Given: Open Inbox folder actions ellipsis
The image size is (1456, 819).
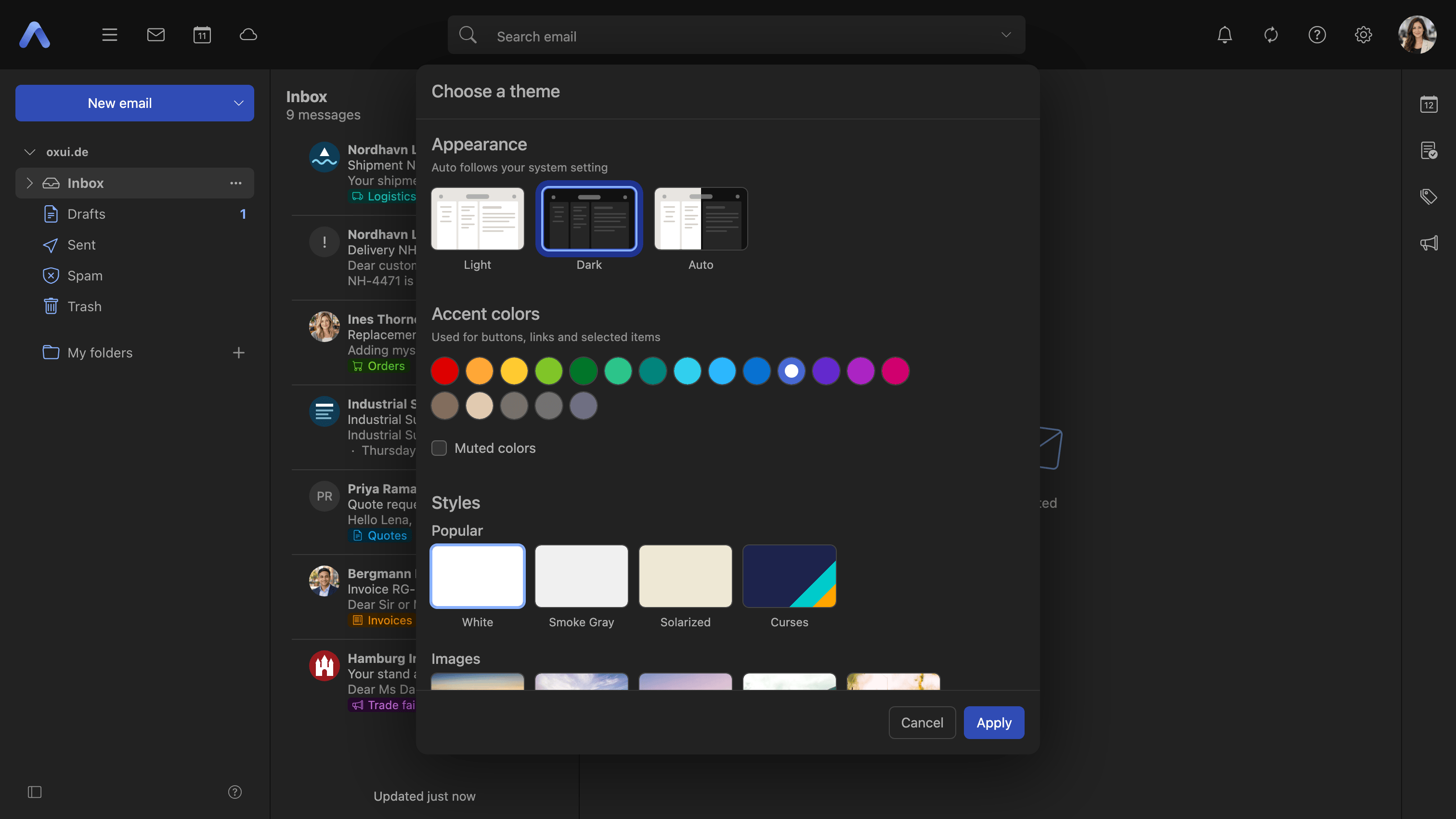Looking at the screenshot, I should click(236, 183).
